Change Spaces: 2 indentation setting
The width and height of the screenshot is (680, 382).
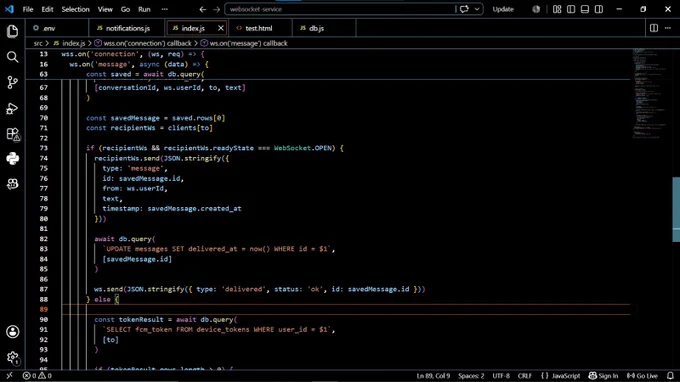pyautogui.click(x=471, y=376)
